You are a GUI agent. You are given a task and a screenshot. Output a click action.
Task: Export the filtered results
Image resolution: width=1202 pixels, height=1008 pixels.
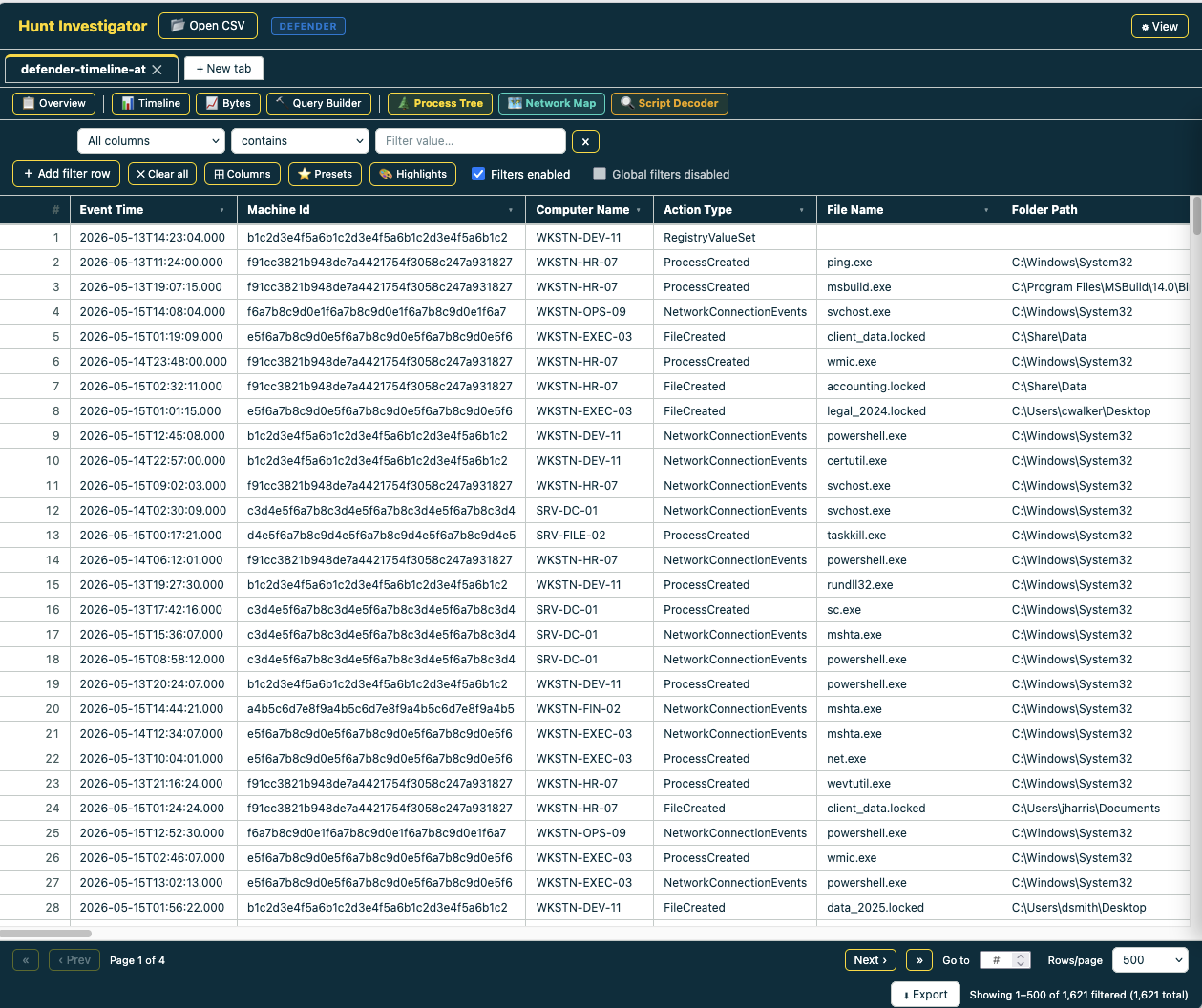(x=925, y=995)
